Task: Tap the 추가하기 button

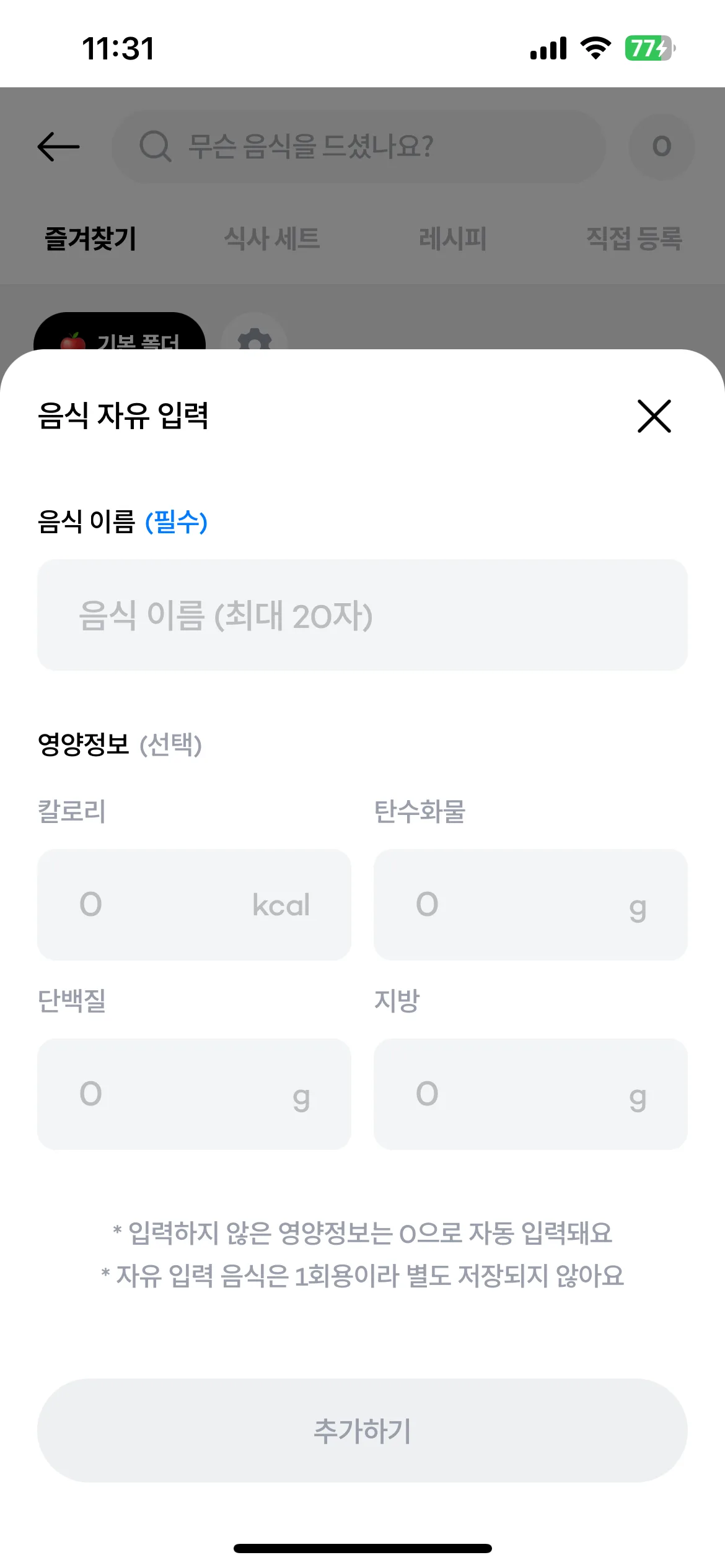Action: pyautogui.click(x=362, y=1431)
